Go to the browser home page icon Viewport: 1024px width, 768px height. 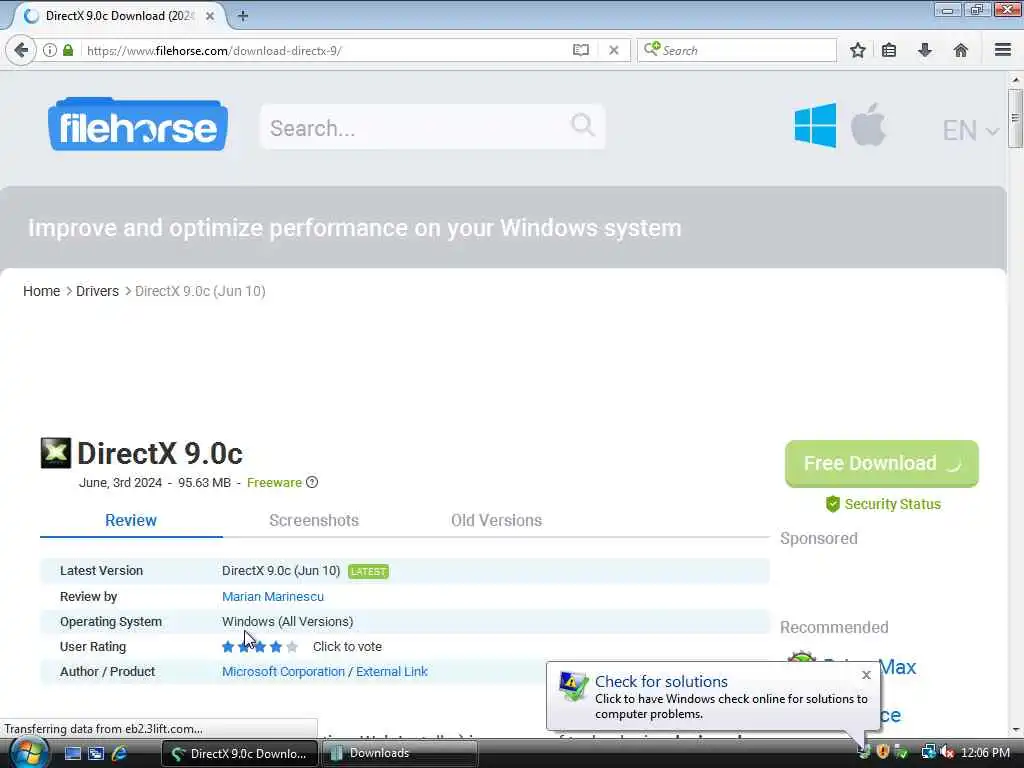pyautogui.click(x=960, y=50)
